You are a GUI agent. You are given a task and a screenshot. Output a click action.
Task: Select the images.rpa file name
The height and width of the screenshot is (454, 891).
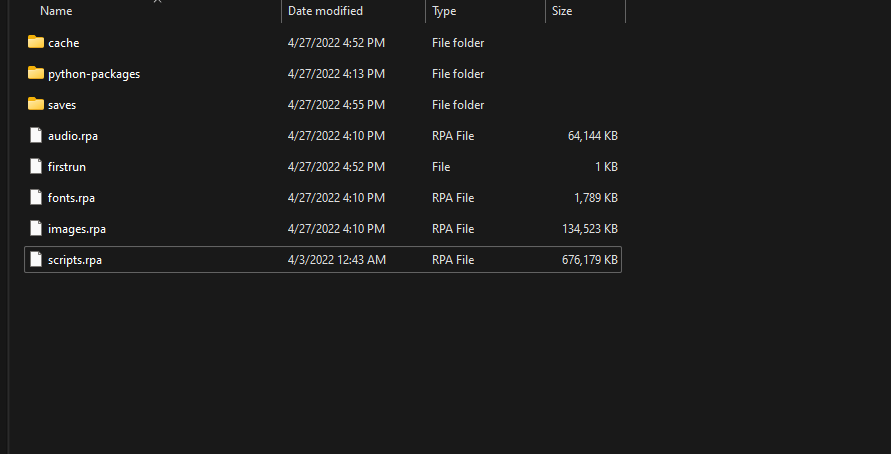point(77,229)
